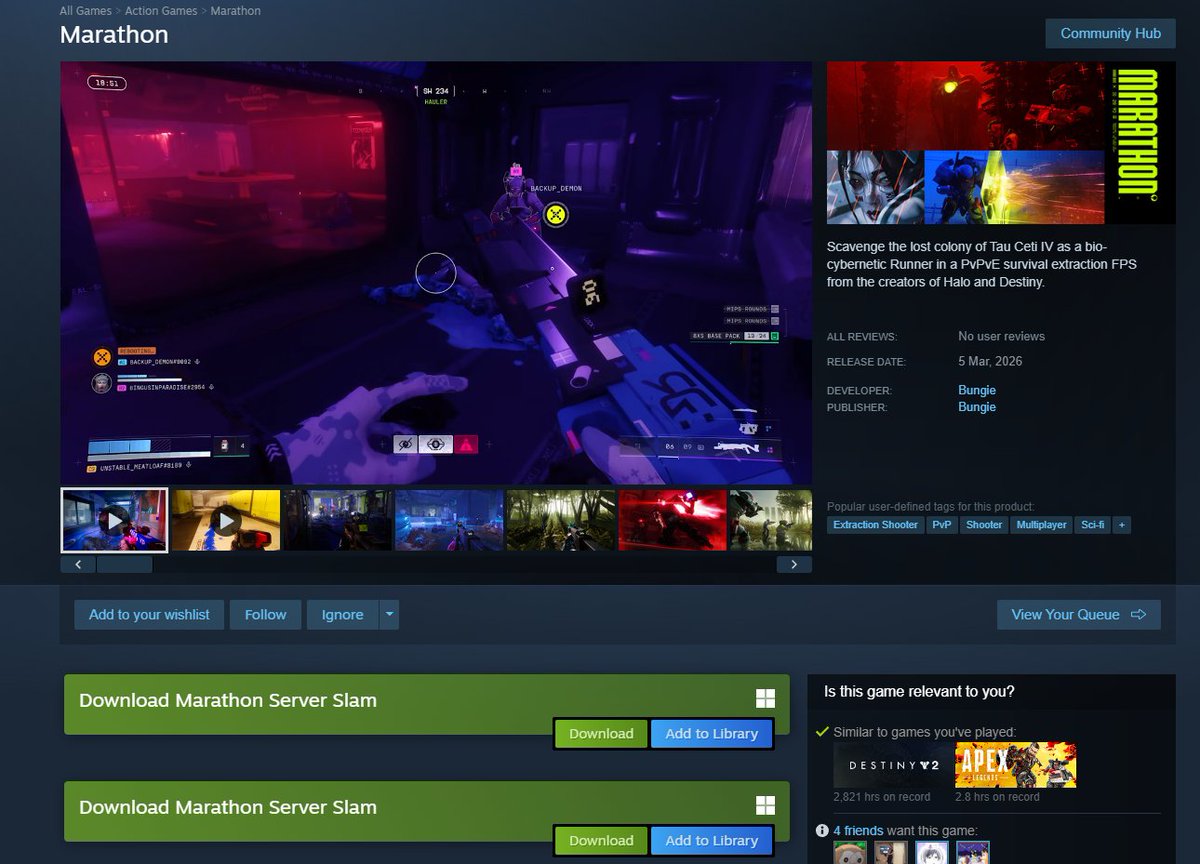This screenshot has height=864, width=1200.
Task: Click the thumbnail strip scrollbar handle
Action: tap(124, 564)
